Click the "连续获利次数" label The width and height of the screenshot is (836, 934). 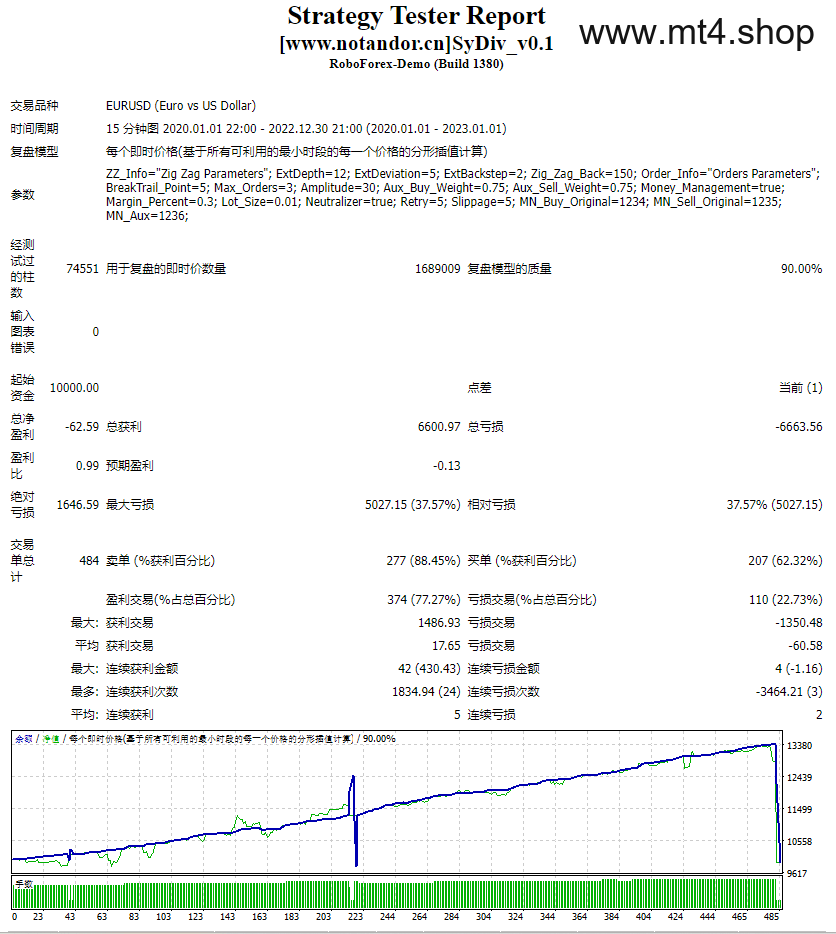tap(142, 692)
